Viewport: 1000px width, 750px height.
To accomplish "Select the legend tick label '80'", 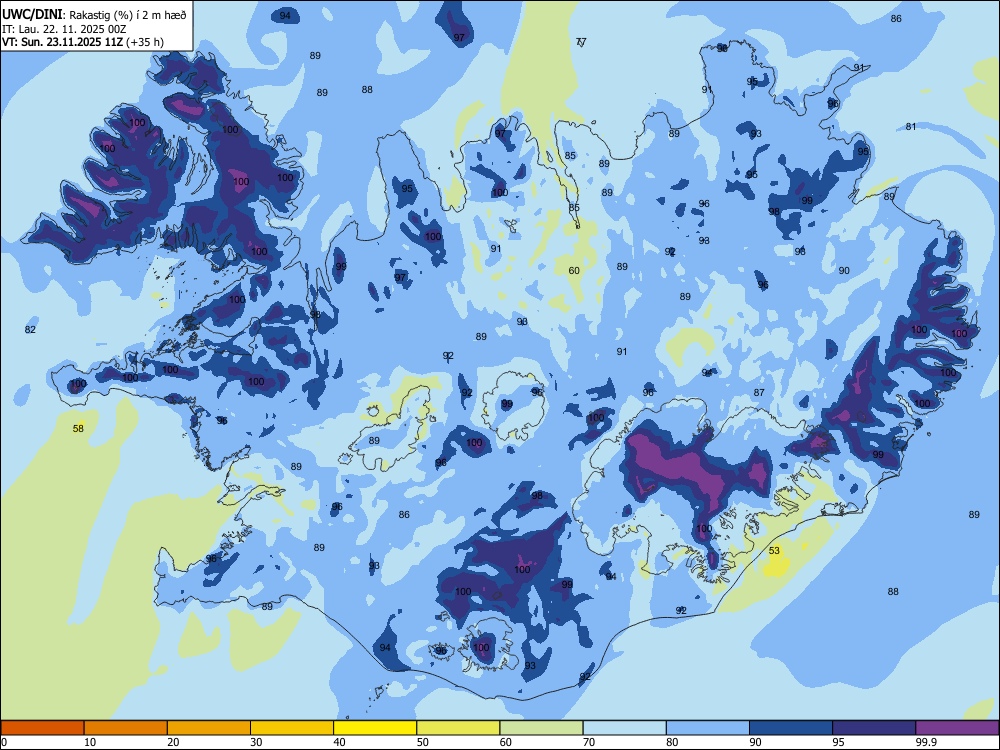I will click(x=672, y=742).
